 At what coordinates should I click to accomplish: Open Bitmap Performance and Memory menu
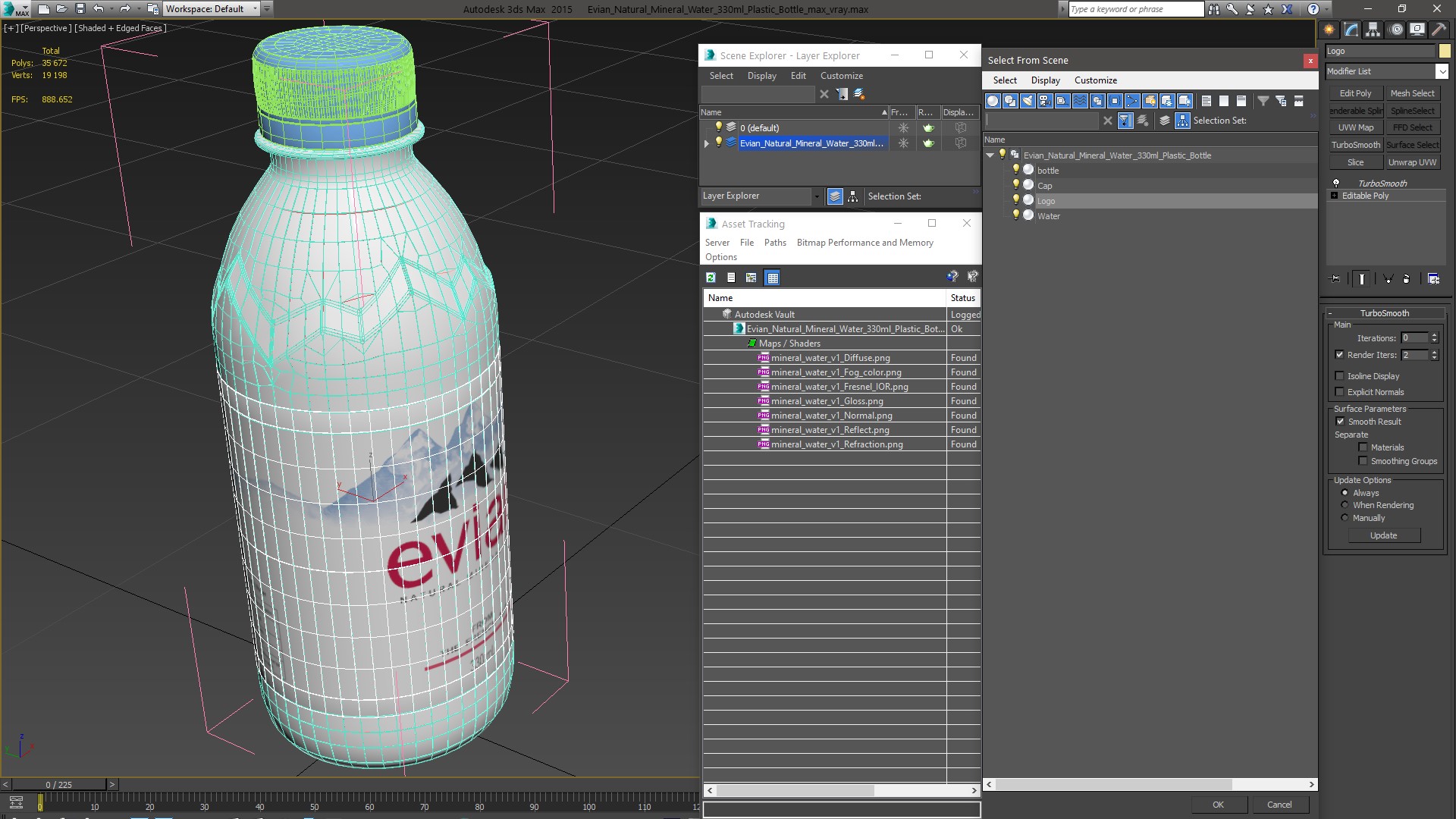coord(864,243)
